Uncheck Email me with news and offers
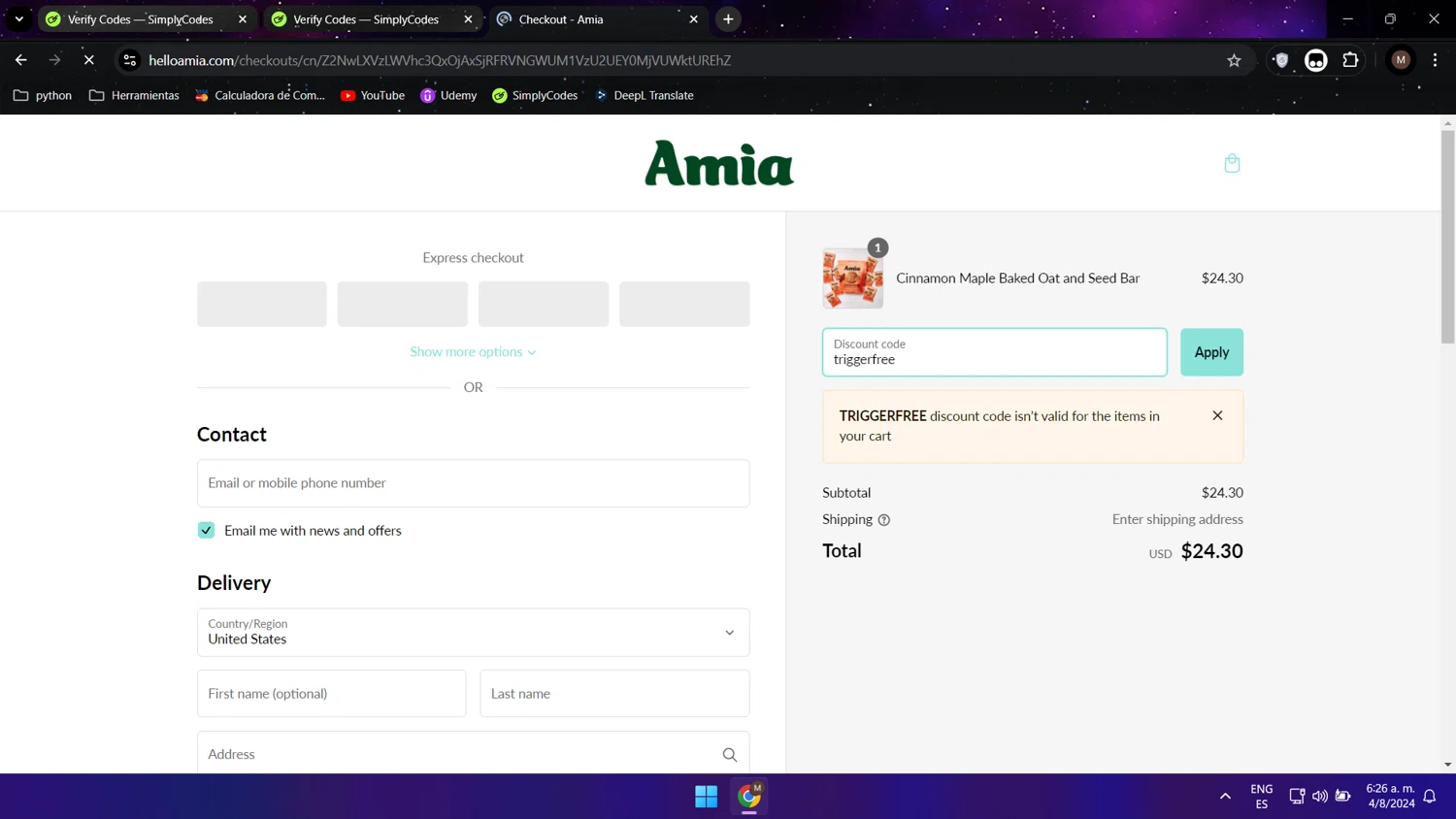This screenshot has height=819, width=1456. tap(206, 530)
